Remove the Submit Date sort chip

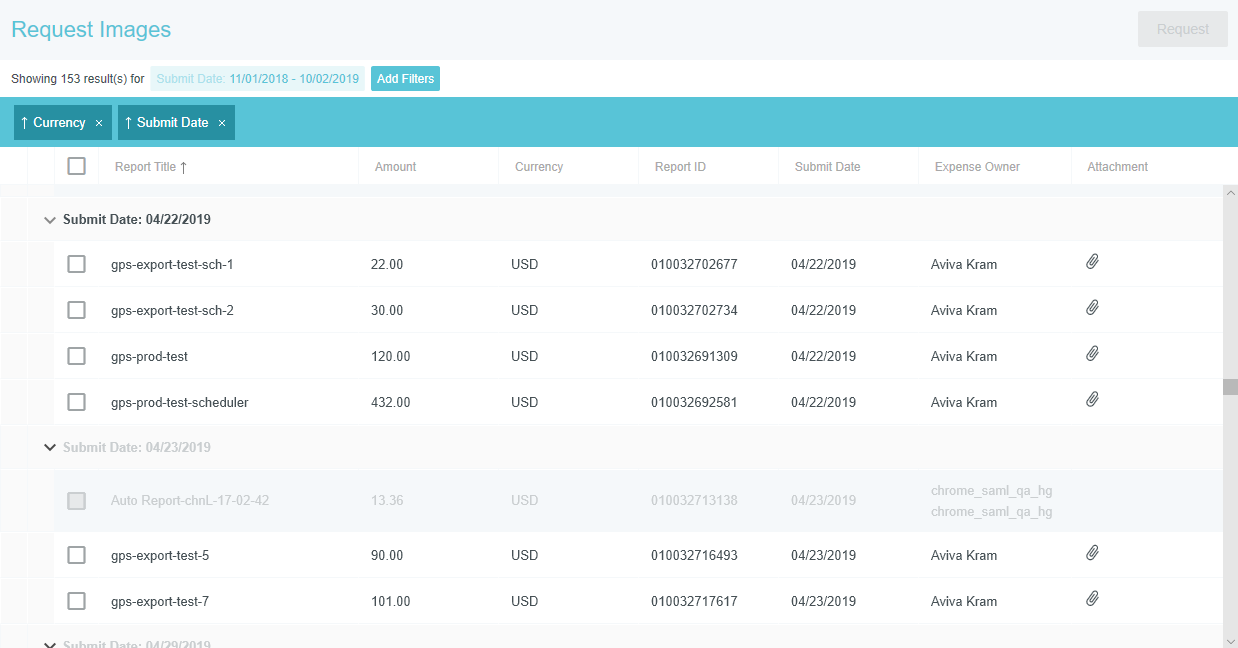[x=222, y=123]
